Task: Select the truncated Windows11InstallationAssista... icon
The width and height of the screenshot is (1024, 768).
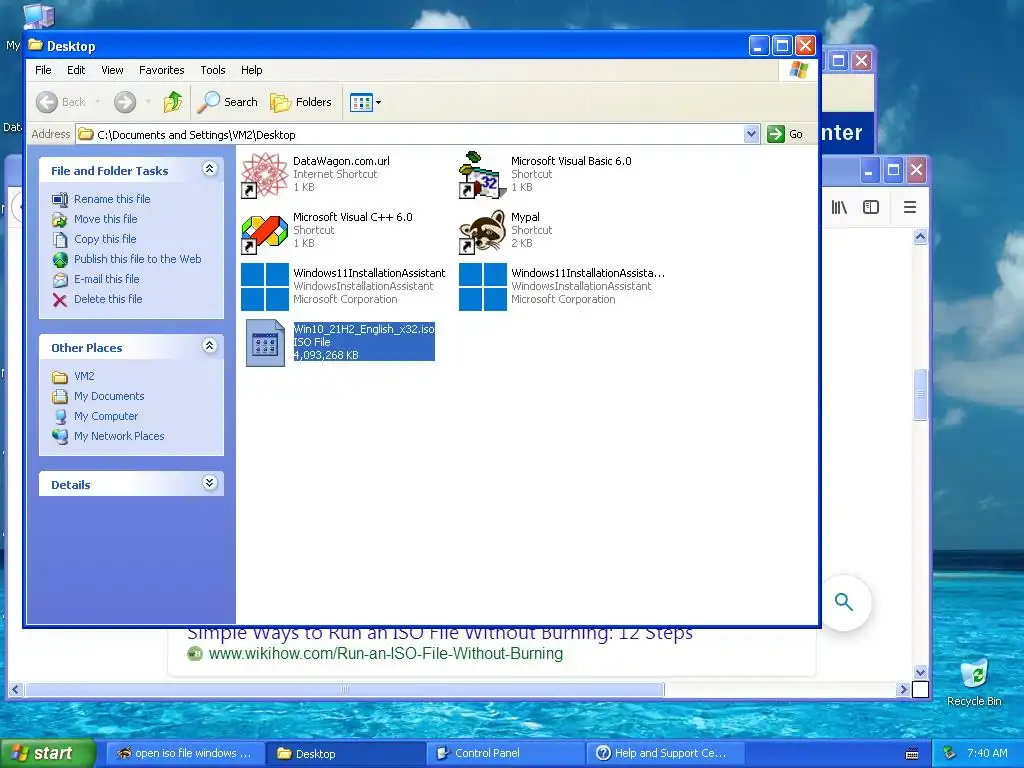Action: [x=483, y=287]
